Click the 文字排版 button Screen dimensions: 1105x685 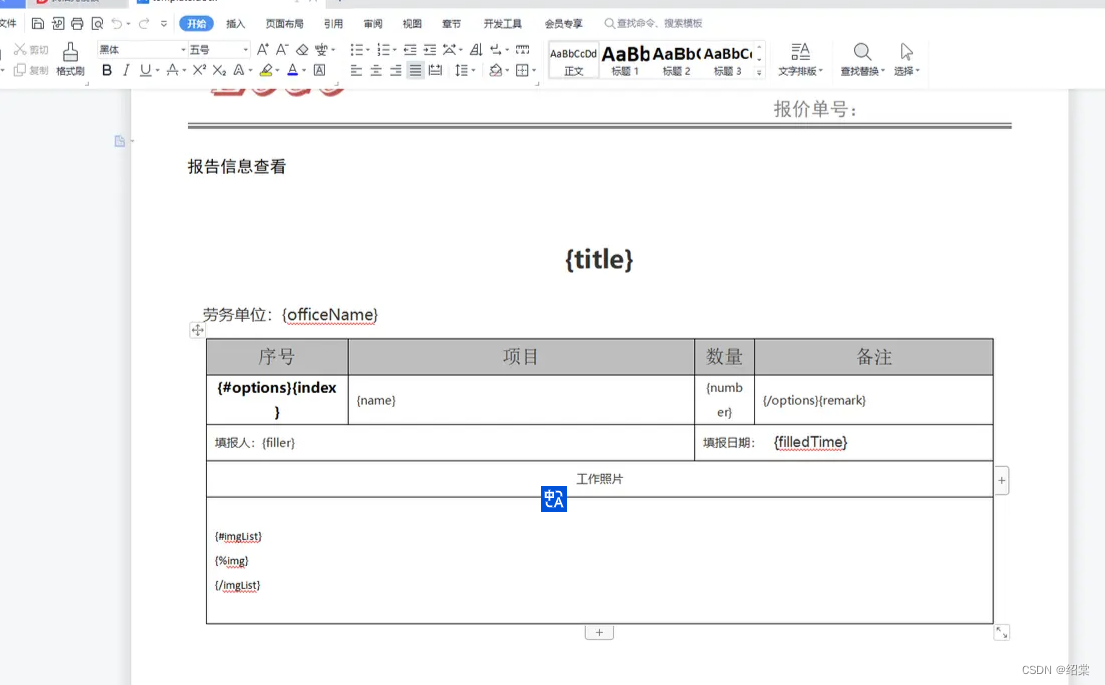tap(800, 62)
